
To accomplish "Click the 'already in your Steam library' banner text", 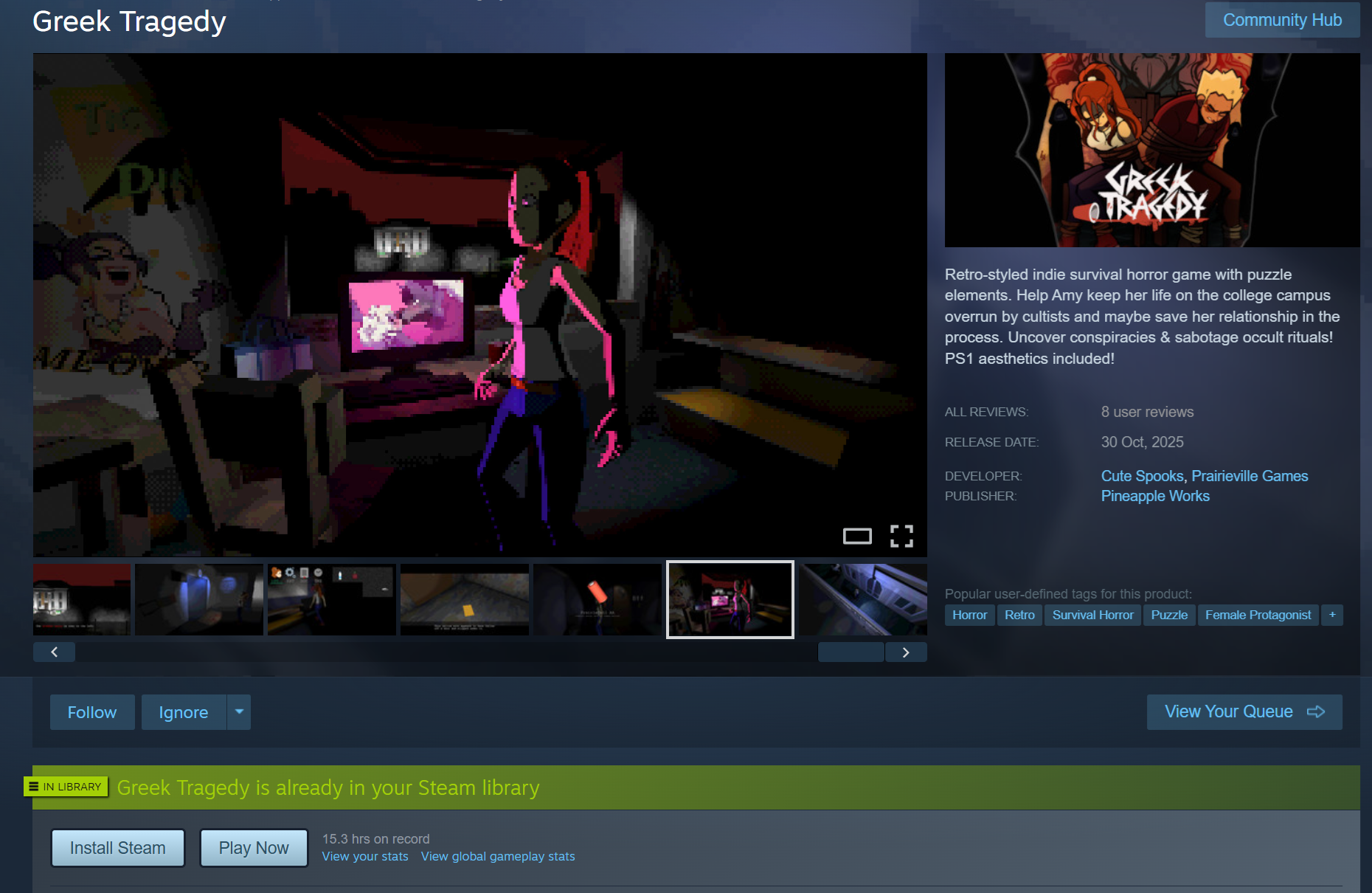I will click(328, 787).
